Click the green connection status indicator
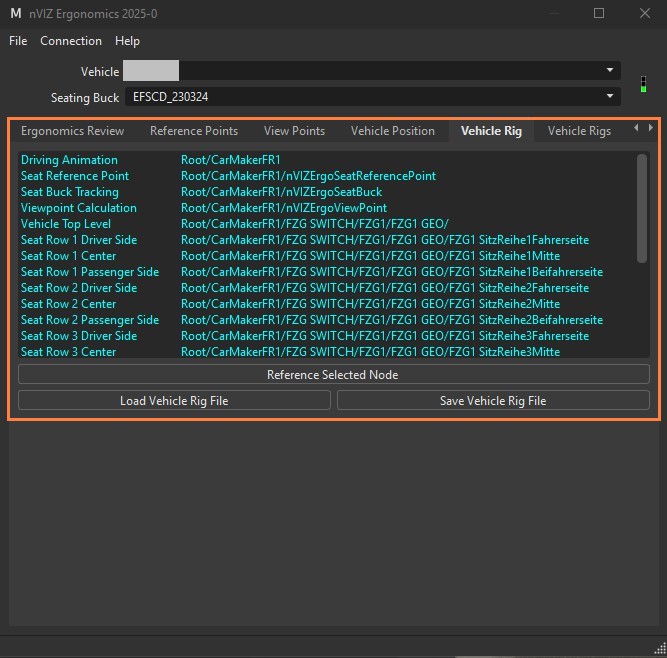The height and width of the screenshot is (658, 667). pos(643,84)
